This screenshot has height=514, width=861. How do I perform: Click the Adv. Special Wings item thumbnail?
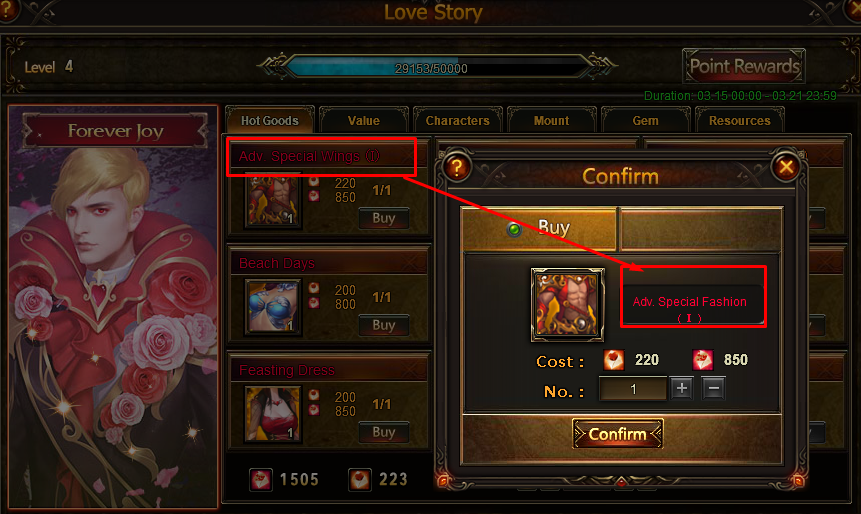point(273,200)
